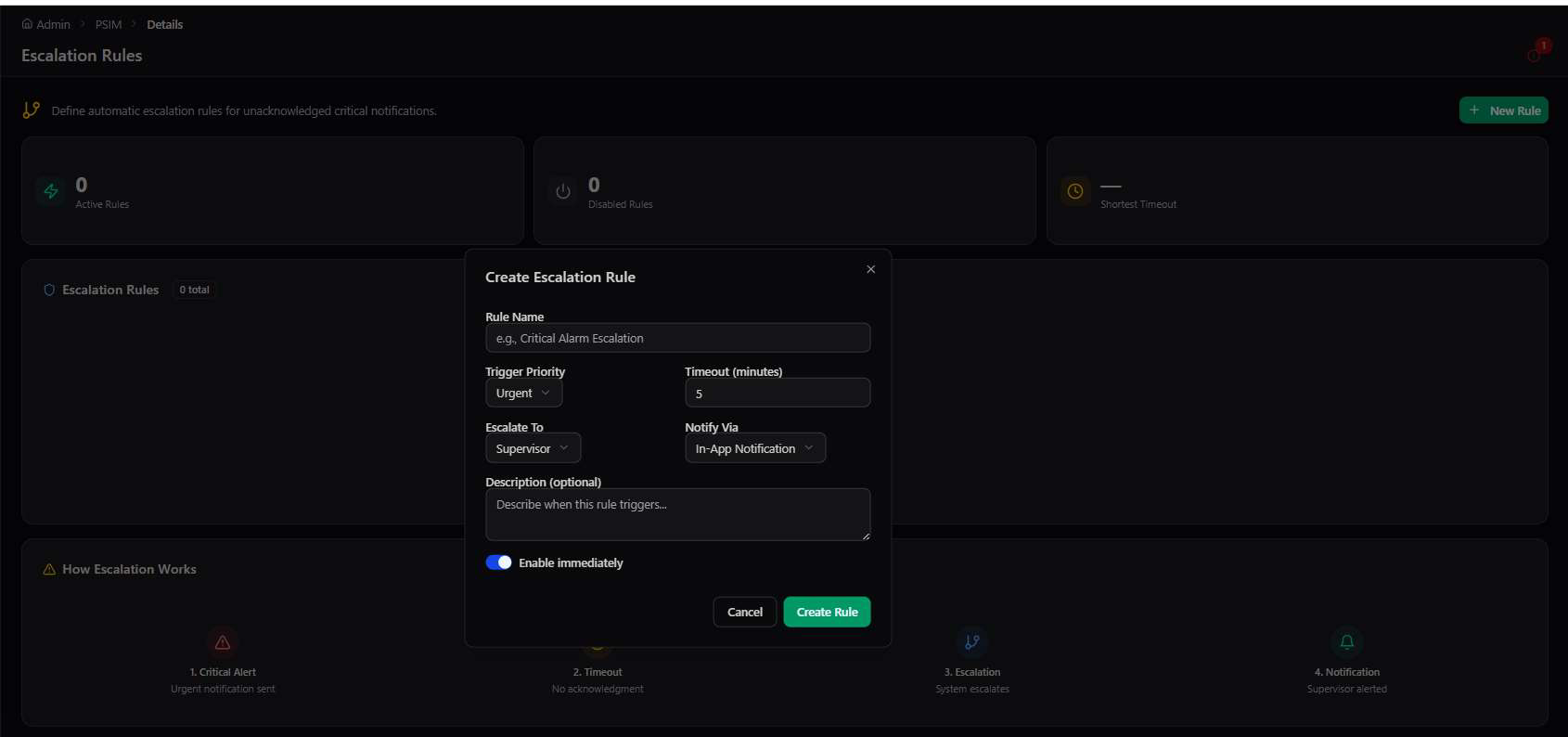The height and width of the screenshot is (737, 1568).
Task: Click the 'Shortest Timeout' label
Action: (x=1137, y=204)
